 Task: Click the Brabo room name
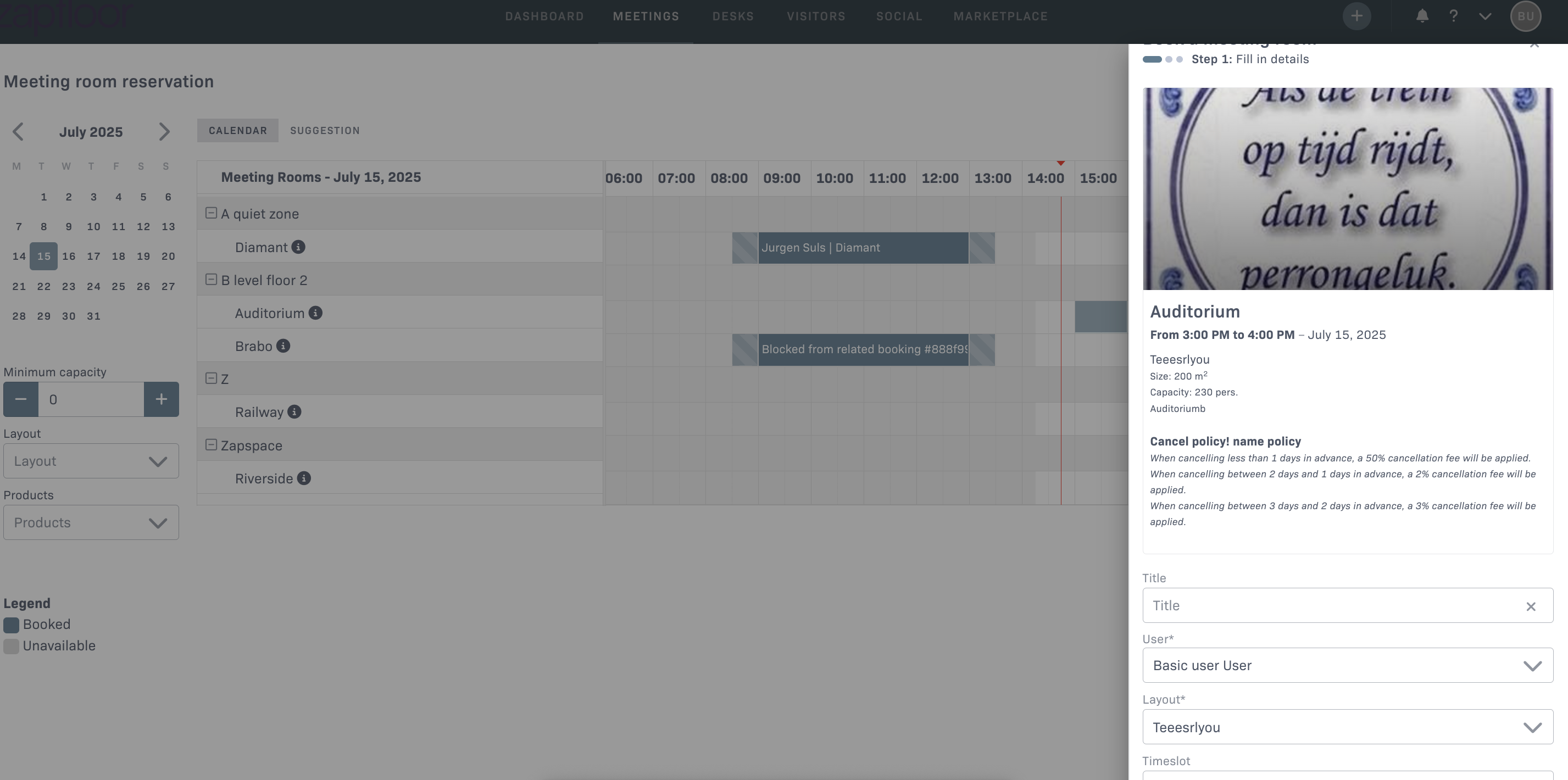(x=254, y=346)
